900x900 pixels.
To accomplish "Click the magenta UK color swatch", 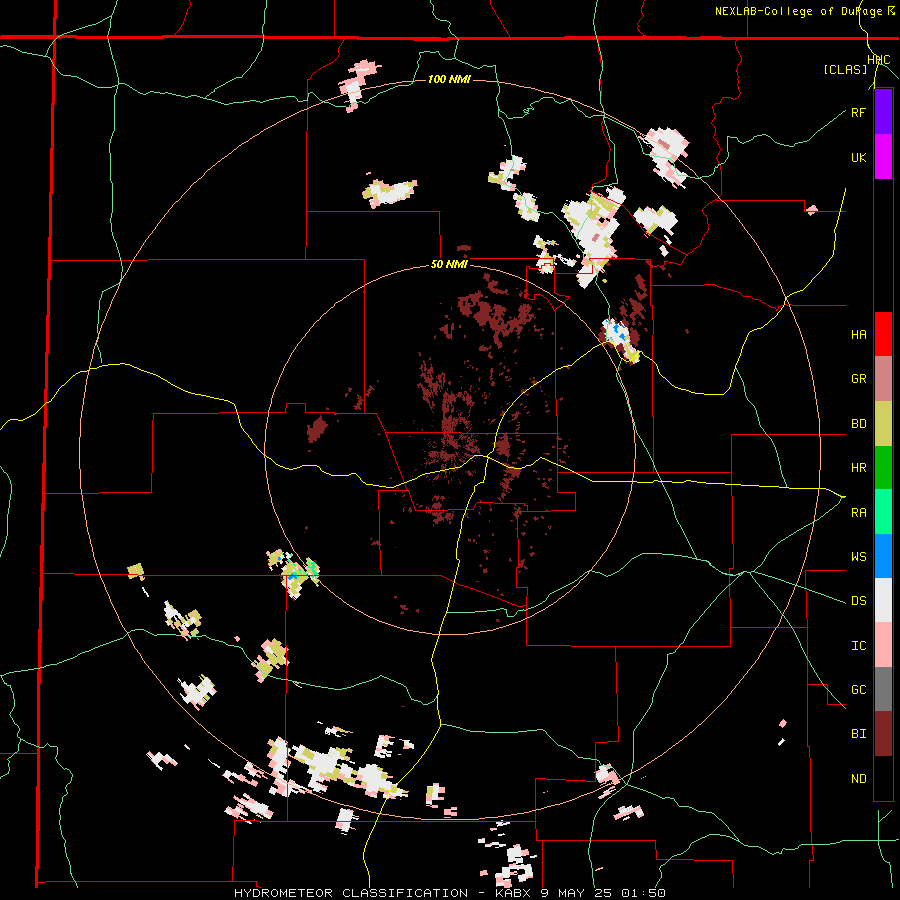I will 883,157.
